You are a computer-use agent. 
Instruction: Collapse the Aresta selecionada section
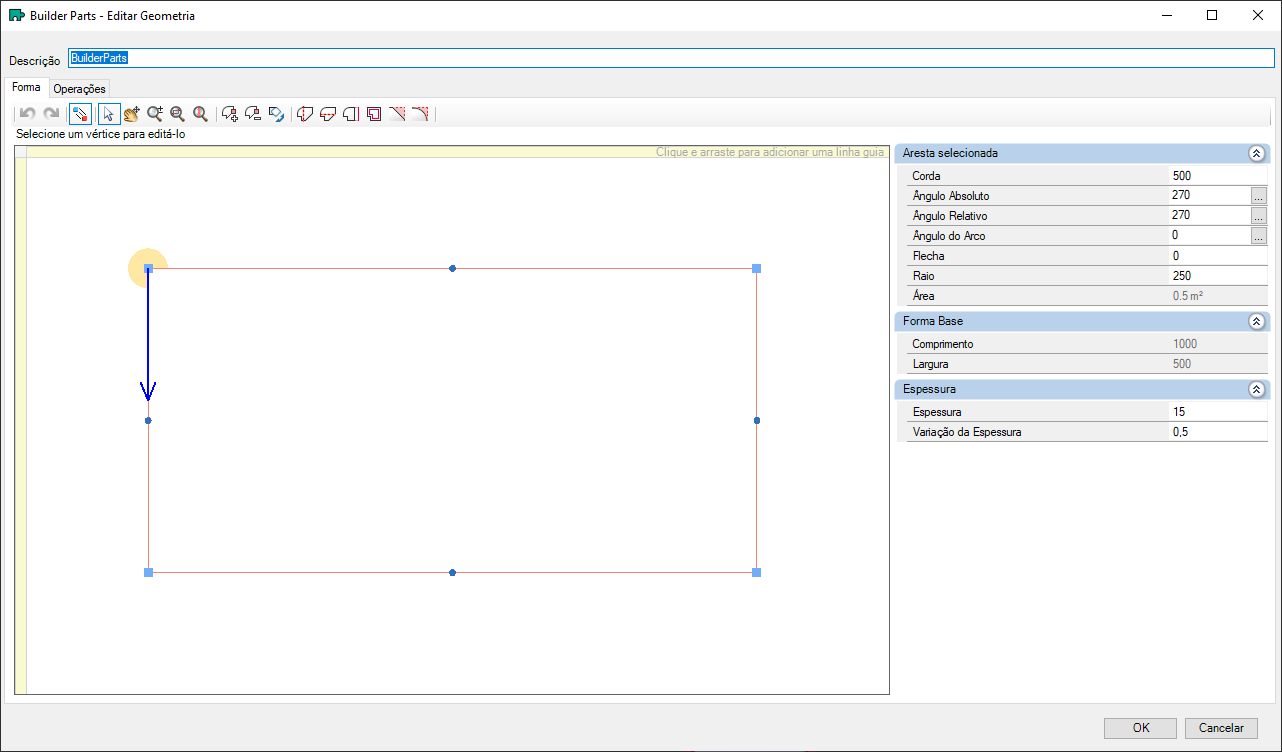[1256, 154]
